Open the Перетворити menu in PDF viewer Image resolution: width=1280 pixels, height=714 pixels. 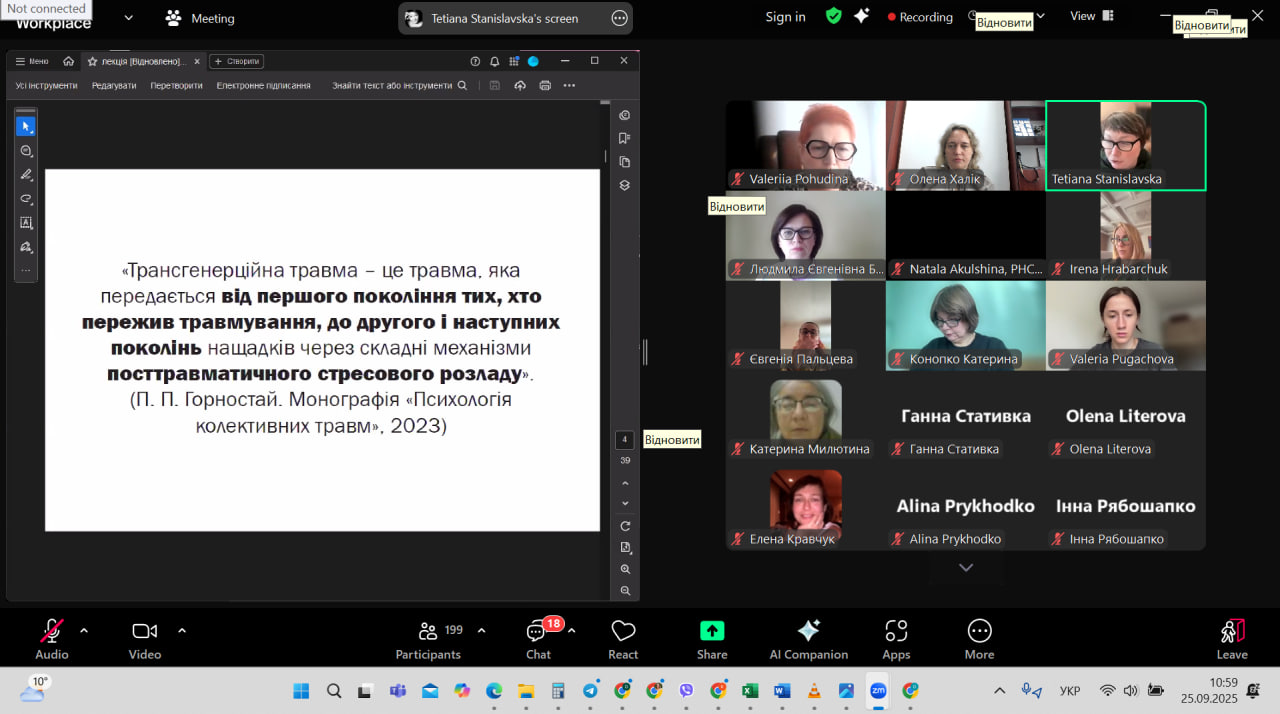pyautogui.click(x=176, y=86)
